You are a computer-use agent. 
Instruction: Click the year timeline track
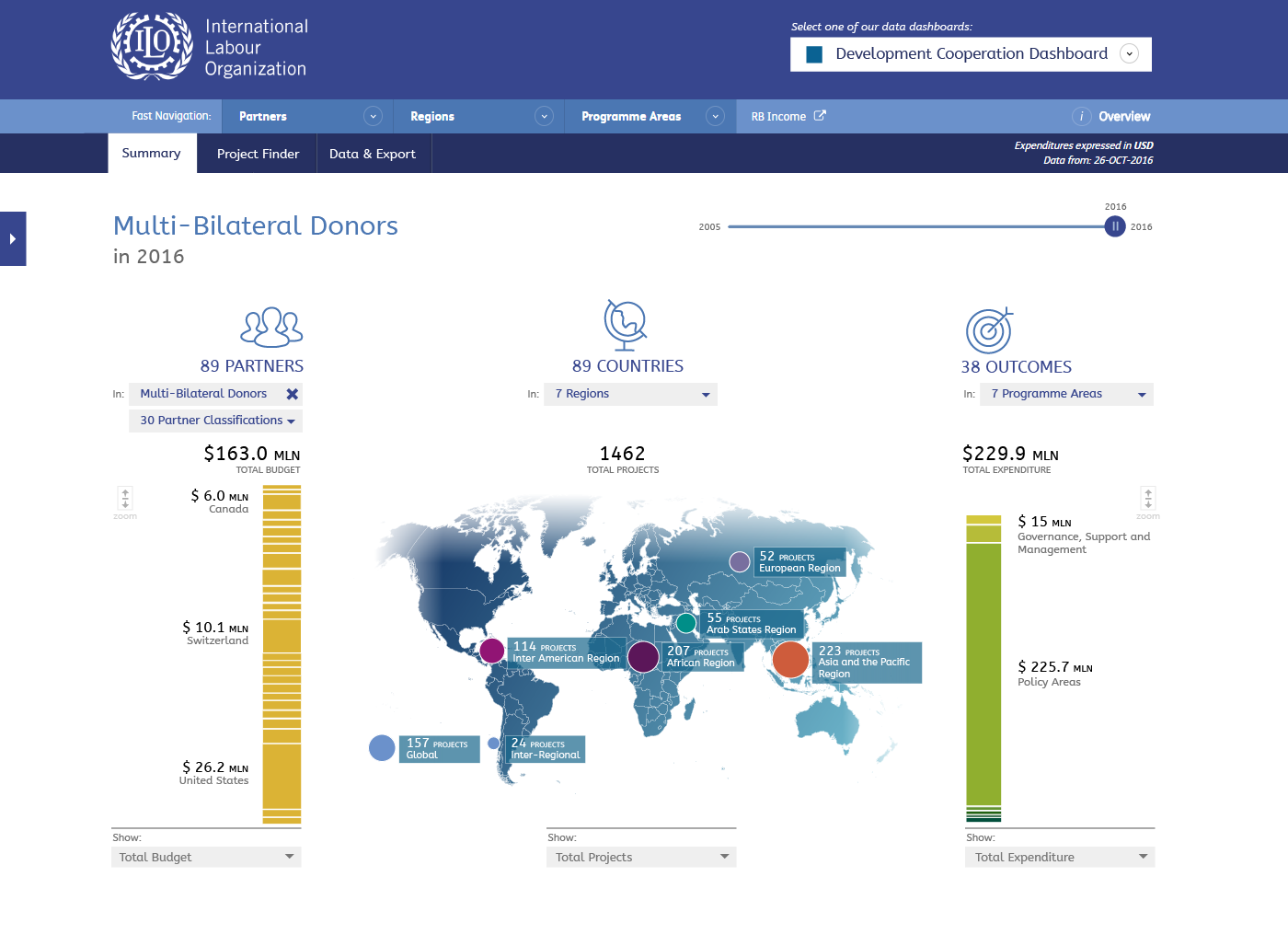tap(916, 226)
